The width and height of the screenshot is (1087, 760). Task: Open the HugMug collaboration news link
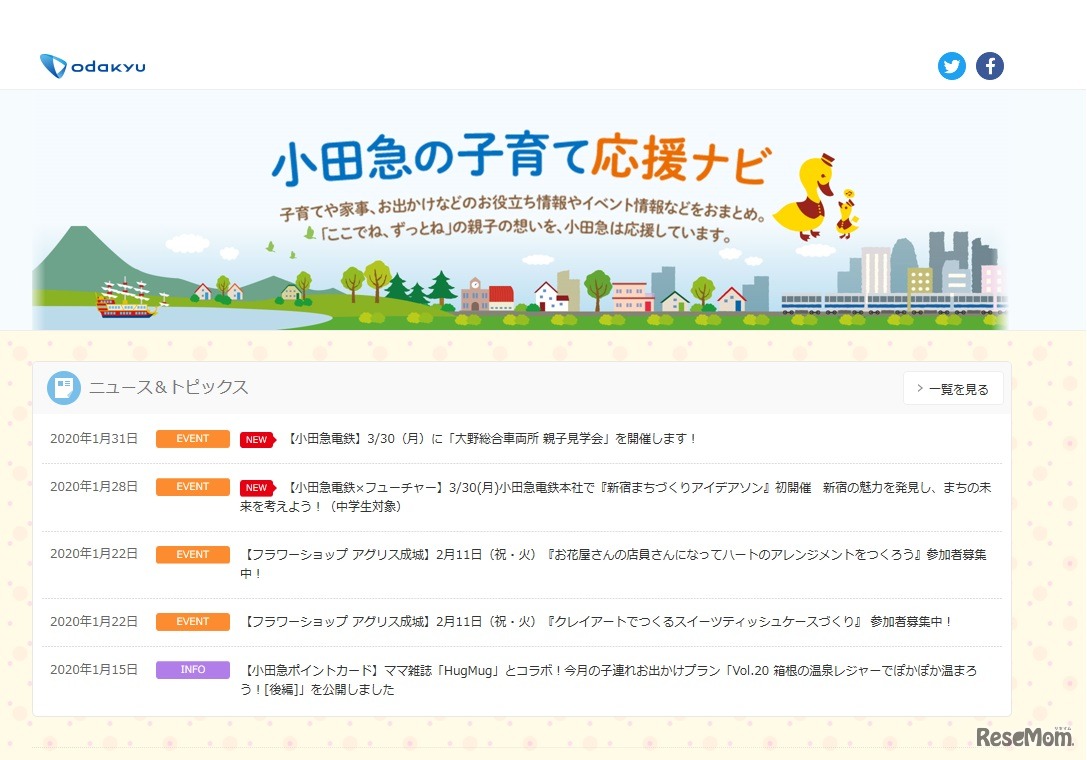click(609, 680)
